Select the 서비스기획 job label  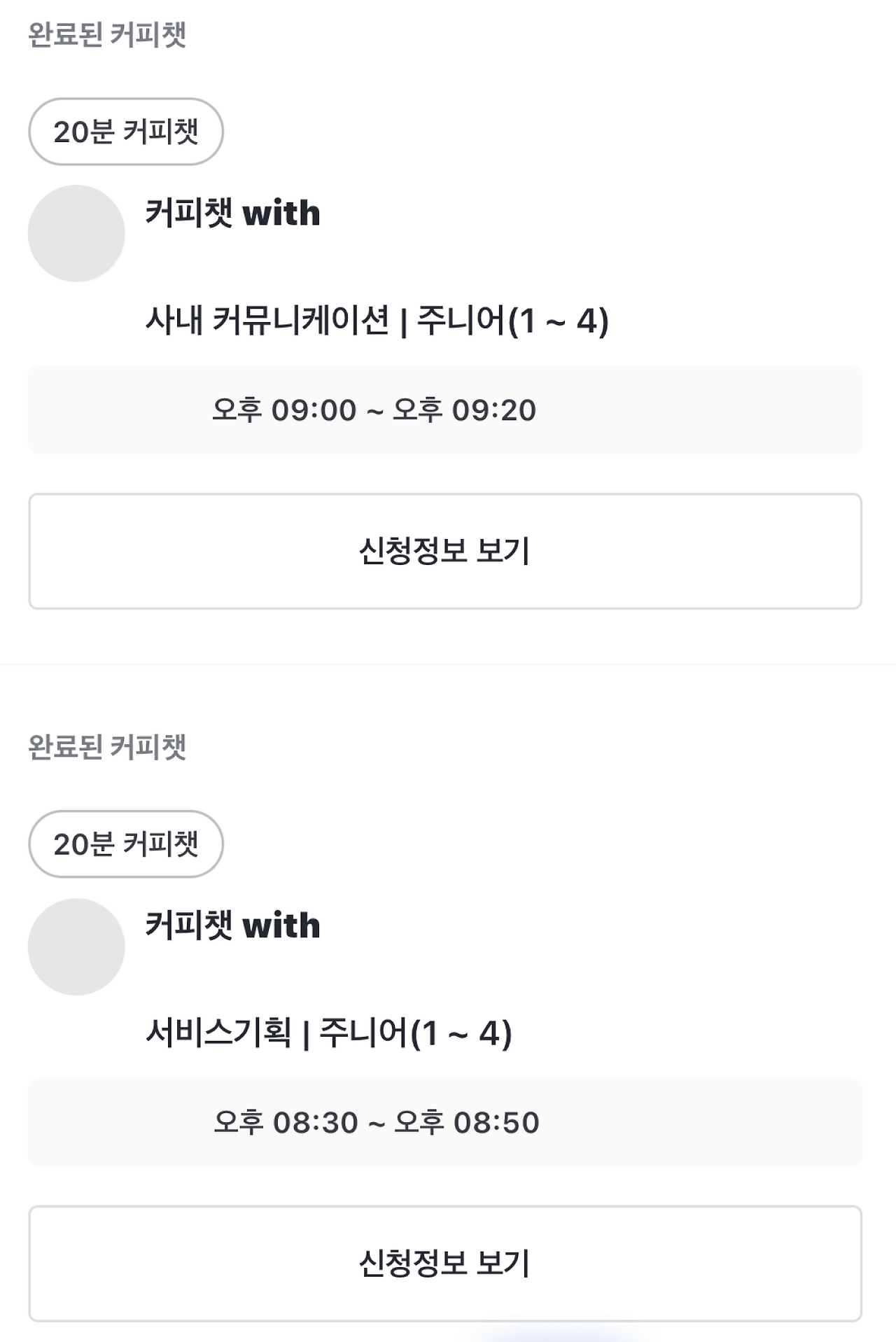218,1033
